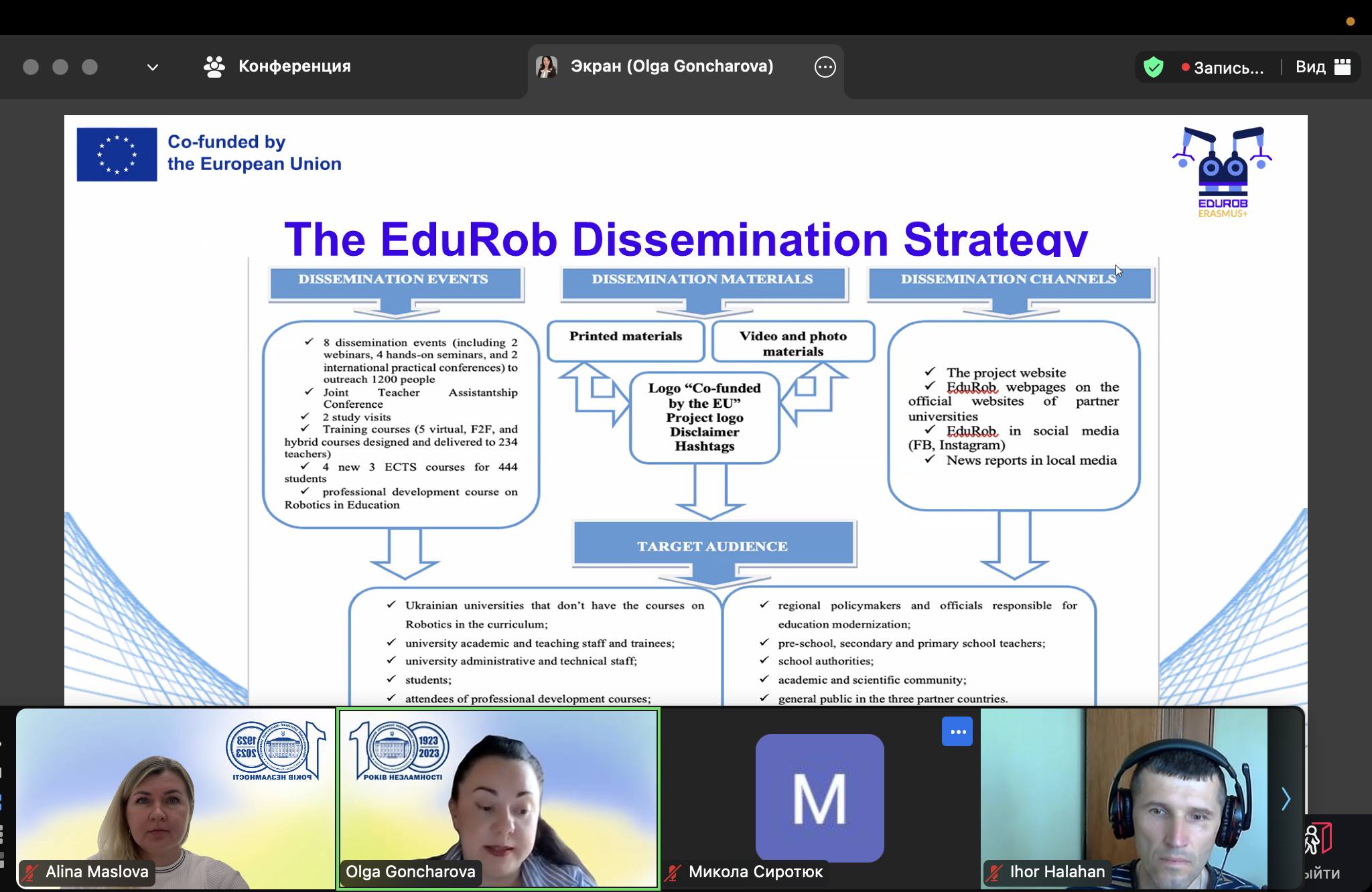The image size is (1372, 892).
Task: Show next participants with right chevron
Action: point(1286,798)
